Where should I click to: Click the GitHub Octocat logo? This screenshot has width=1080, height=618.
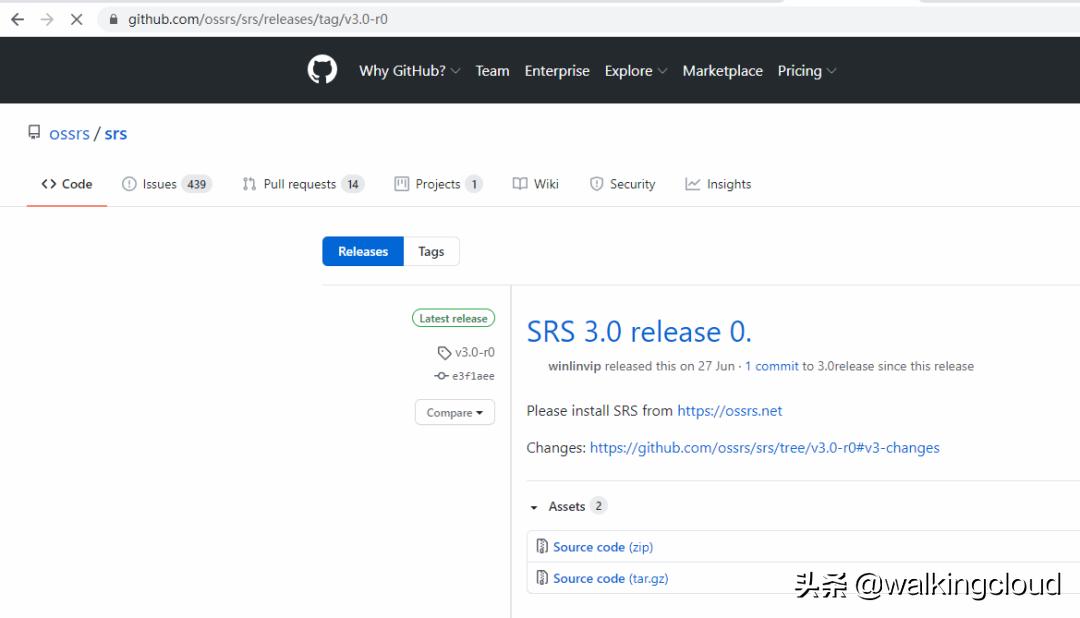322,69
